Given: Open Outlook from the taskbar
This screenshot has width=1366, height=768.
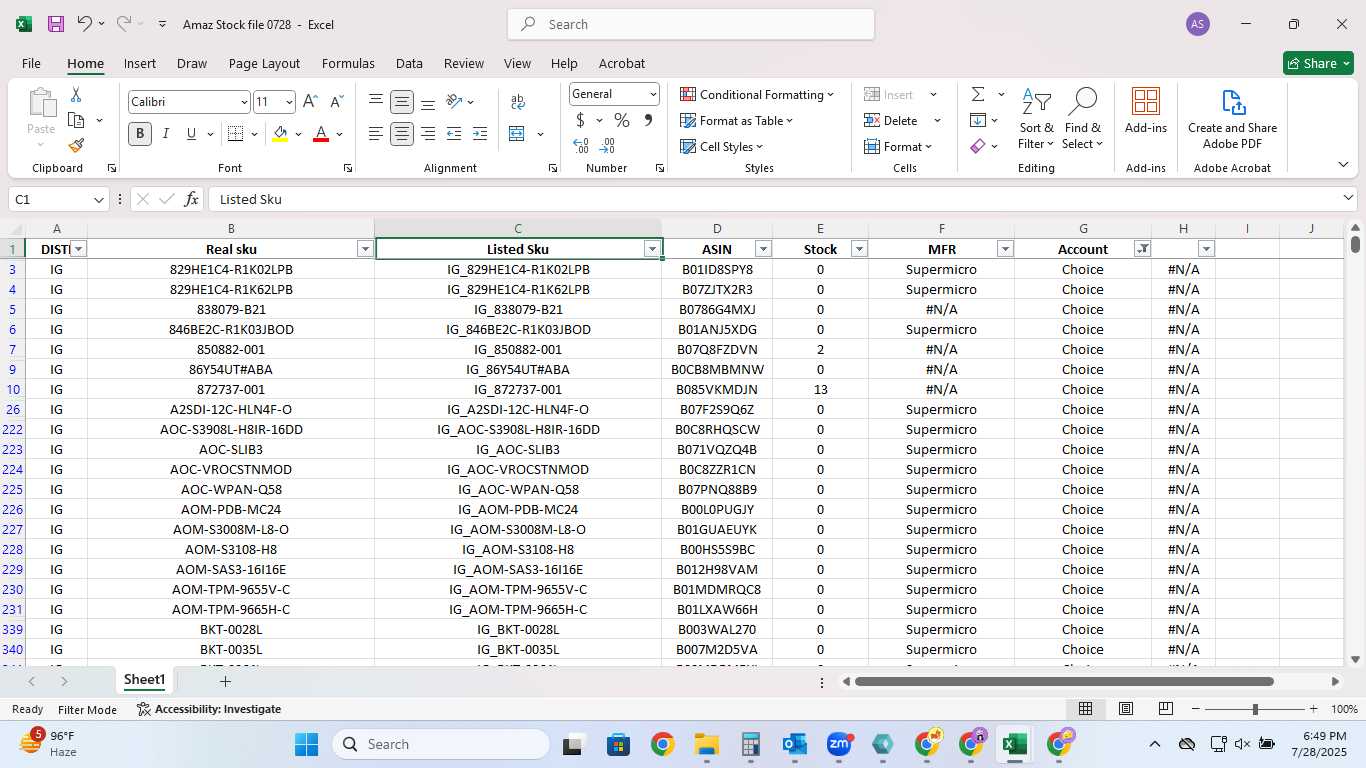Looking at the screenshot, I should pos(795,744).
